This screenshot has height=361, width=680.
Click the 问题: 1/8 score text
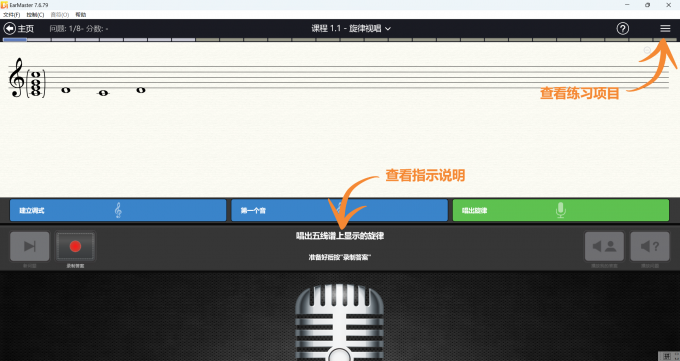pos(78,29)
